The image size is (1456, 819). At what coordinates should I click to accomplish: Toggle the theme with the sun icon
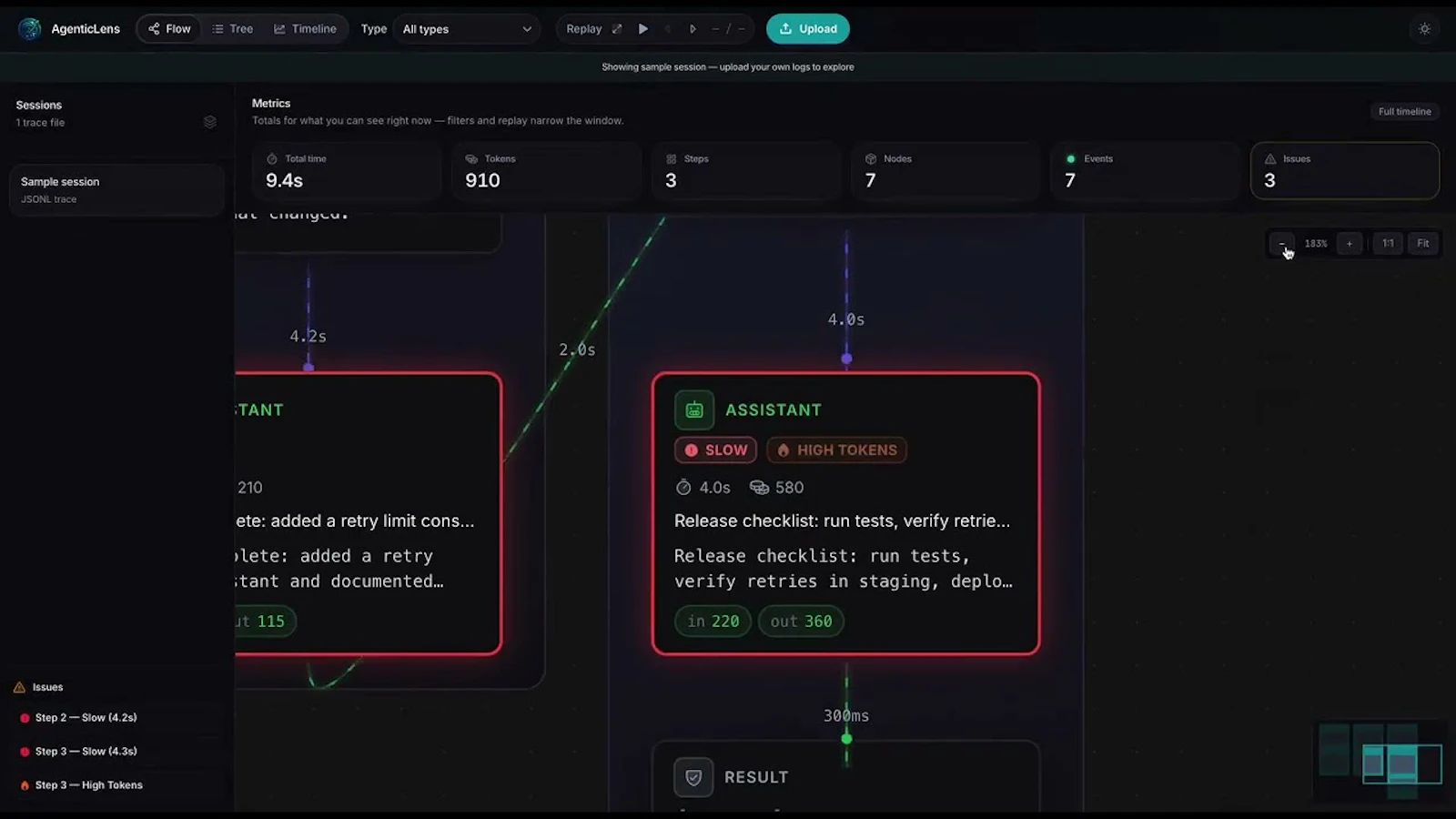click(x=1423, y=28)
